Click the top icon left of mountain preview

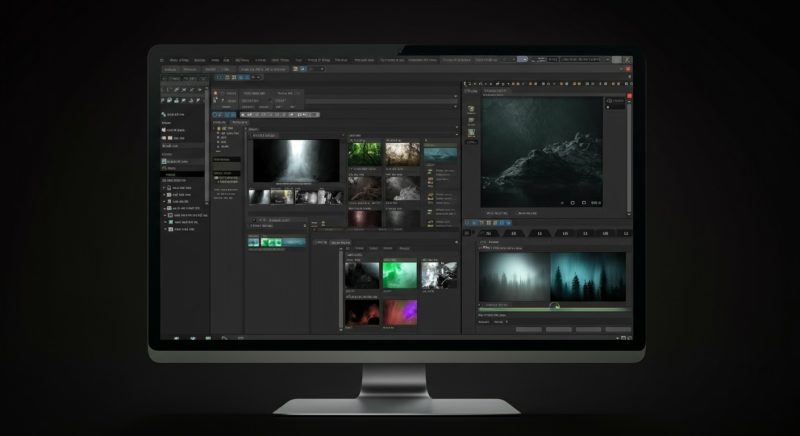click(471, 109)
